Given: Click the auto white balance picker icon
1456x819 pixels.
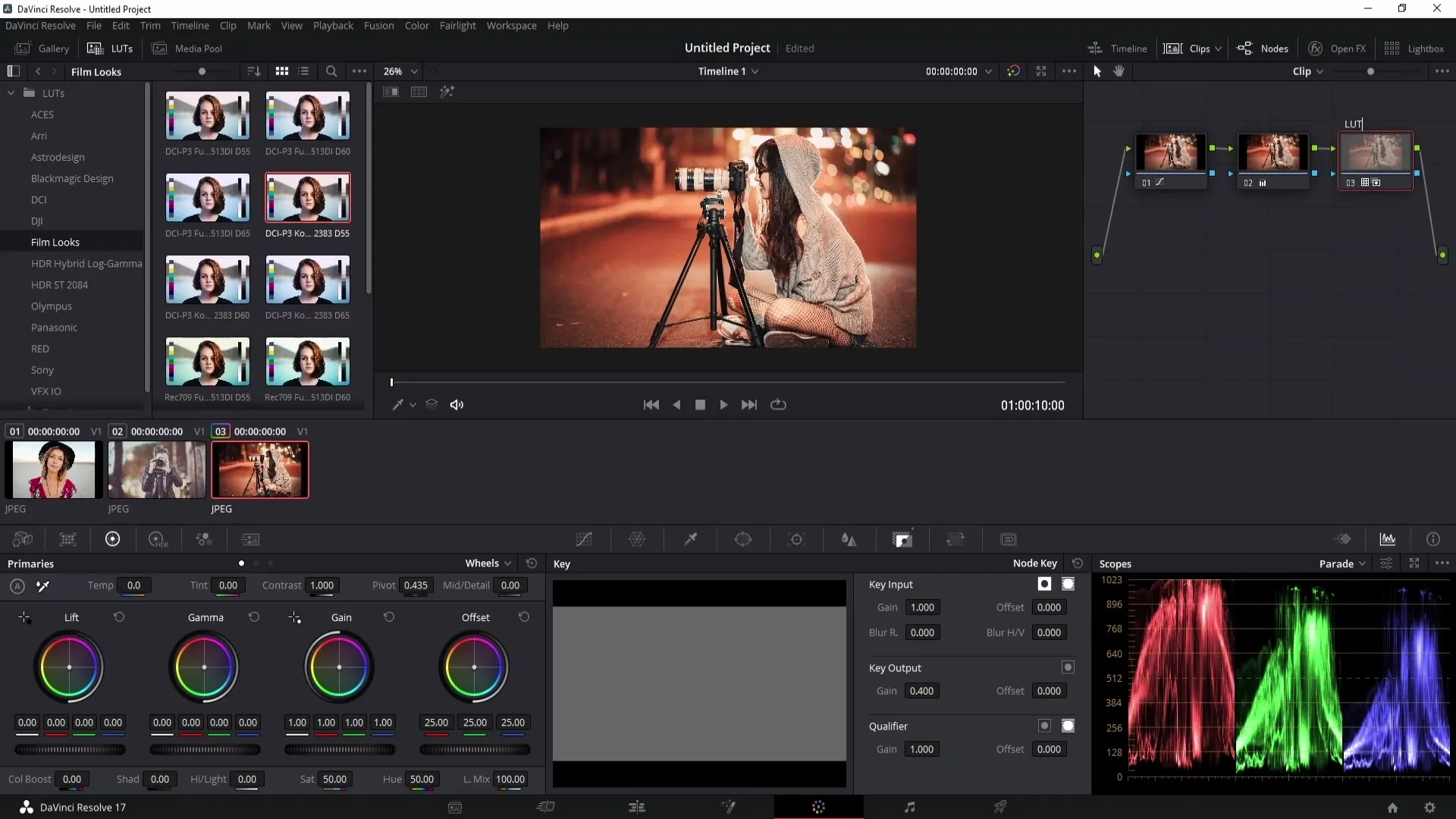Looking at the screenshot, I should 43,585.
